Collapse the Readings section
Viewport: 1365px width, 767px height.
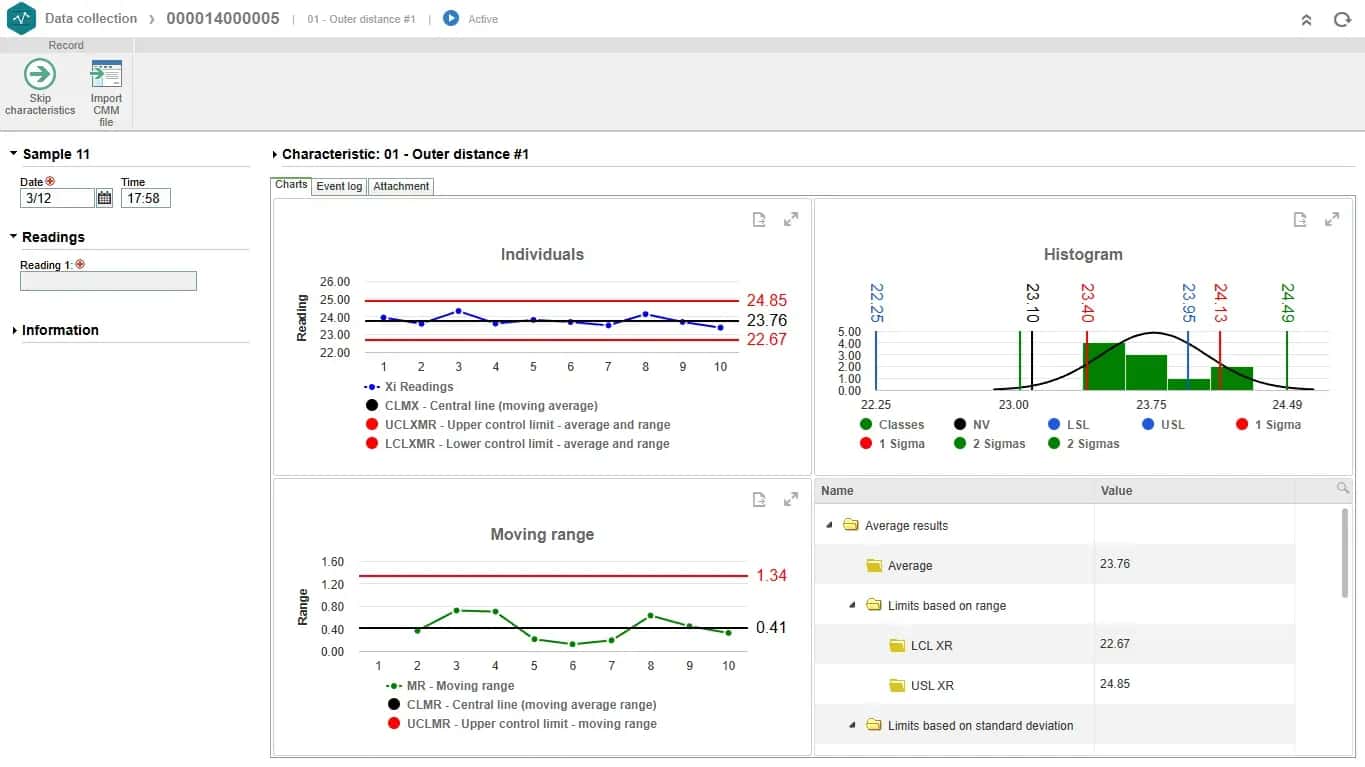click(x=15, y=237)
